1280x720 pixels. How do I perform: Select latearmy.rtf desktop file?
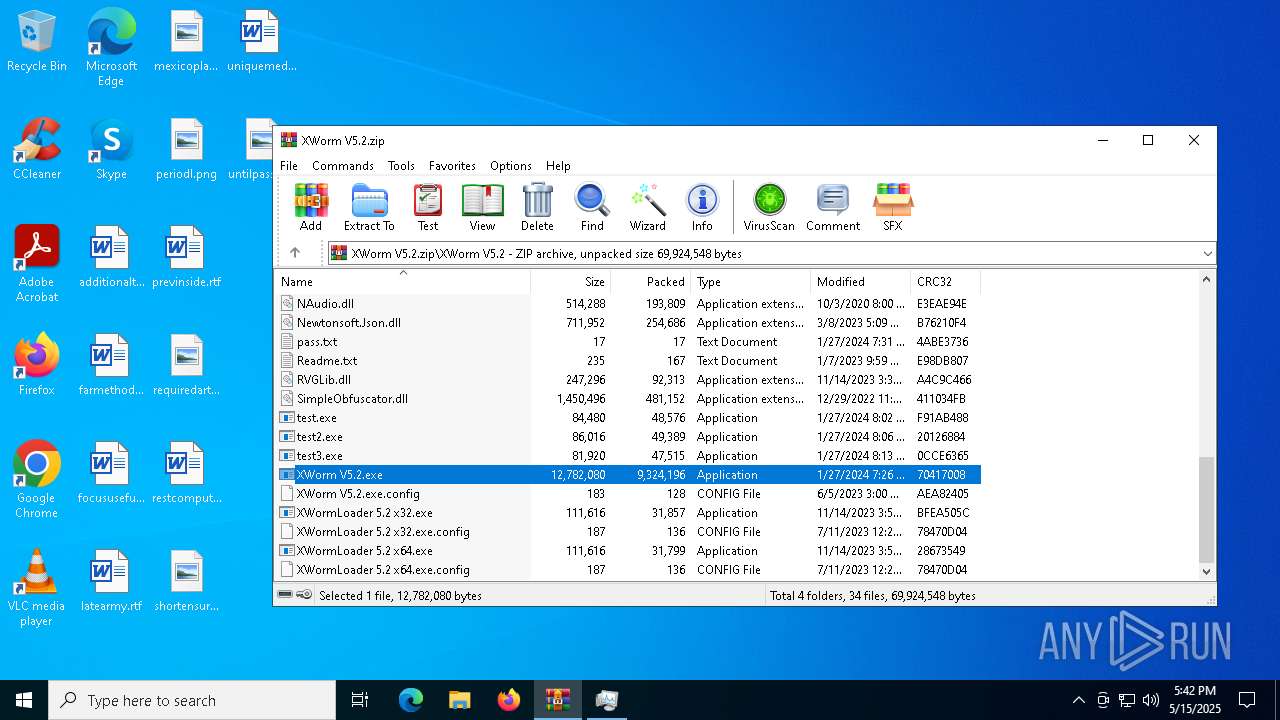pos(111,582)
